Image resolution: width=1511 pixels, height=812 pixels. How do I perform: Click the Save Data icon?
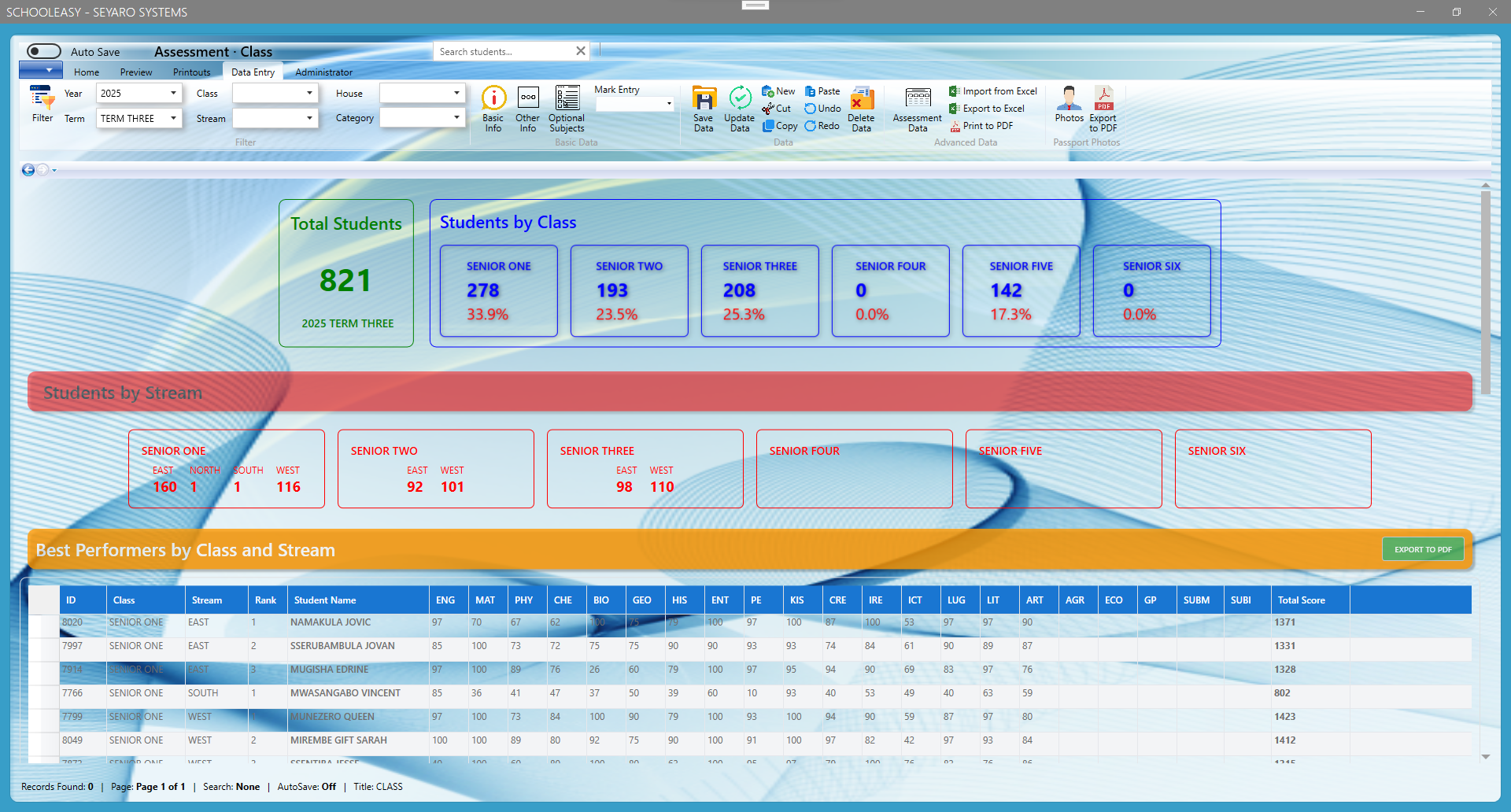703,108
